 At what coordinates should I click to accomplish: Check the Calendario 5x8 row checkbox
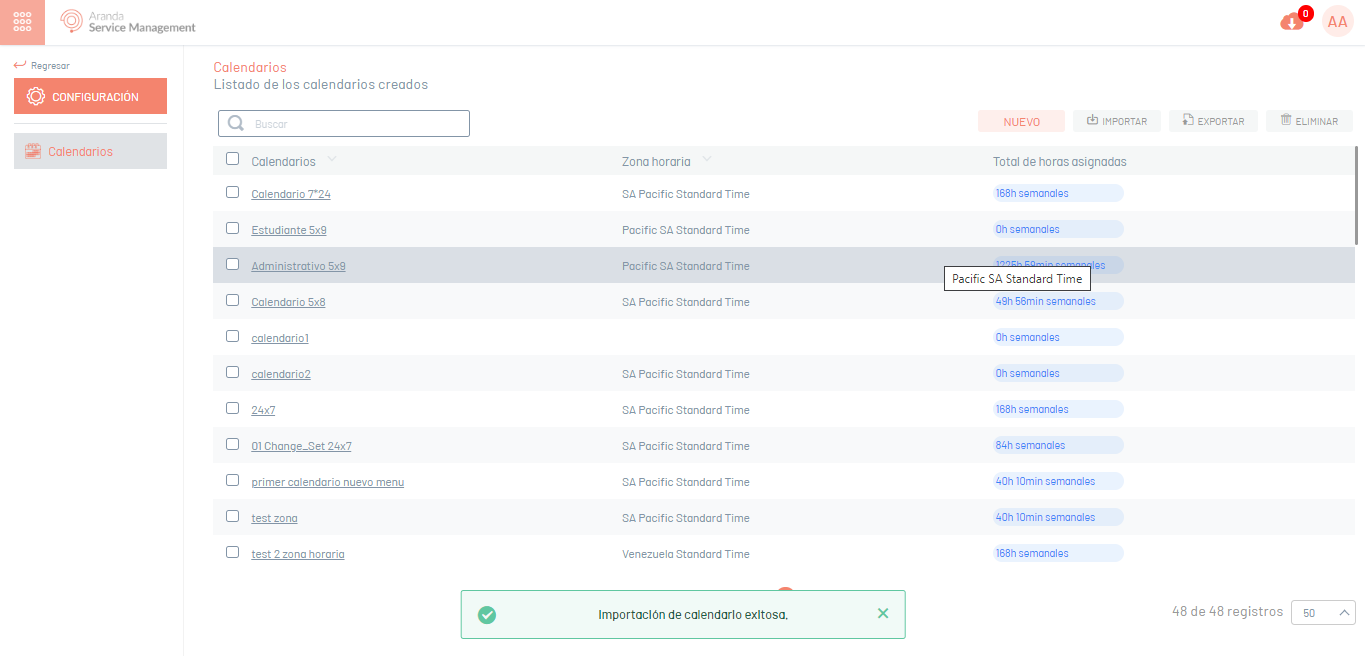[x=233, y=300]
